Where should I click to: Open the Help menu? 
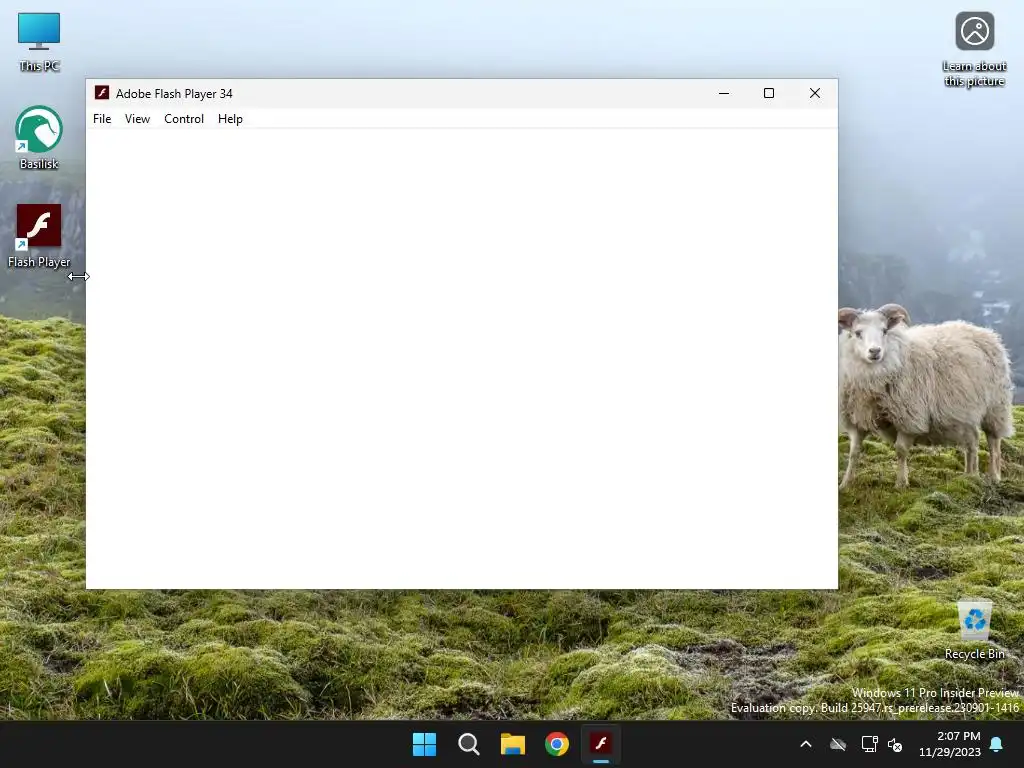(x=230, y=119)
